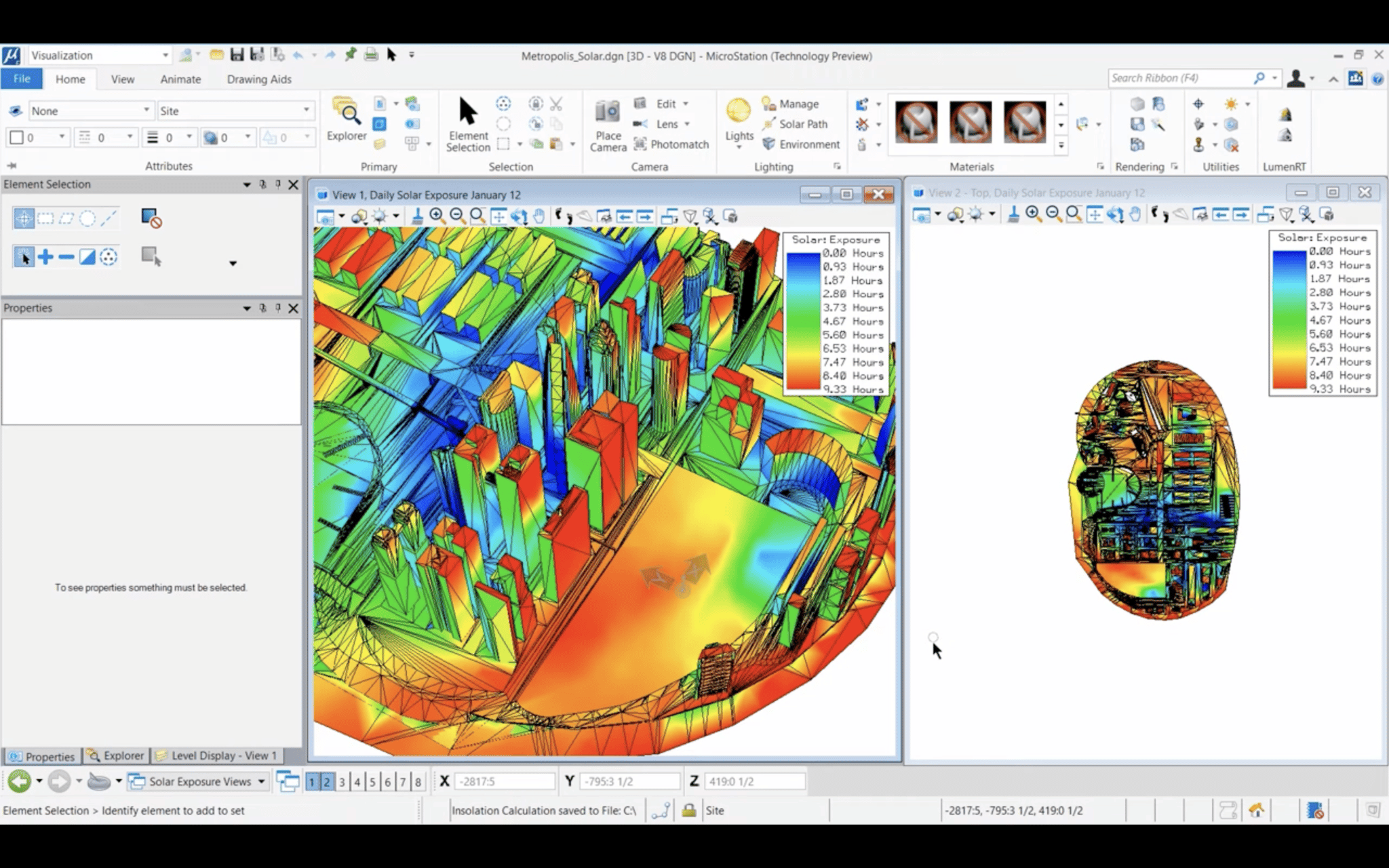Viewport: 1389px width, 868px height.
Task: Switch to the Animate ribbon tab
Action: pos(180,79)
